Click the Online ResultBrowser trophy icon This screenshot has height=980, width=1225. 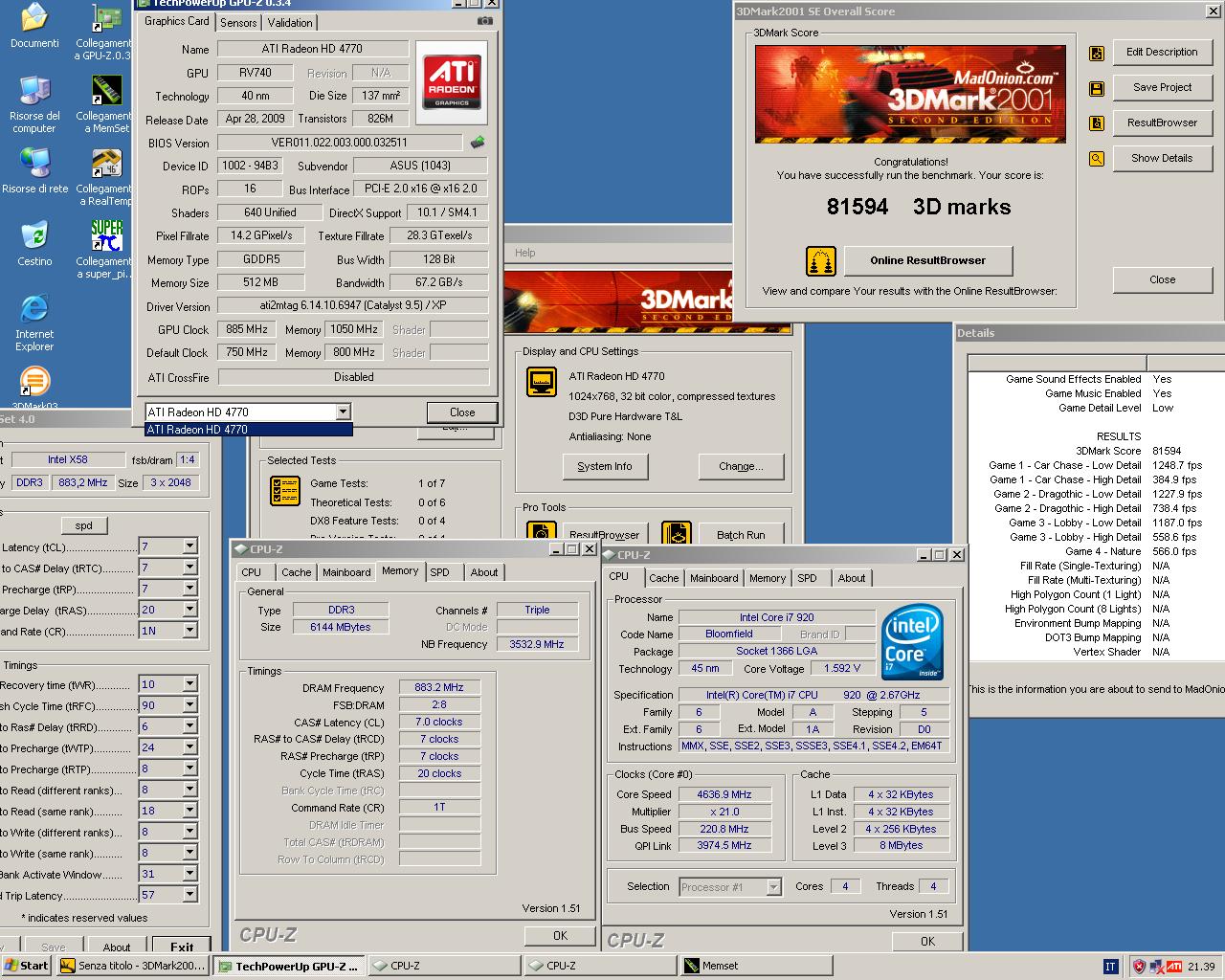pyautogui.click(x=821, y=260)
